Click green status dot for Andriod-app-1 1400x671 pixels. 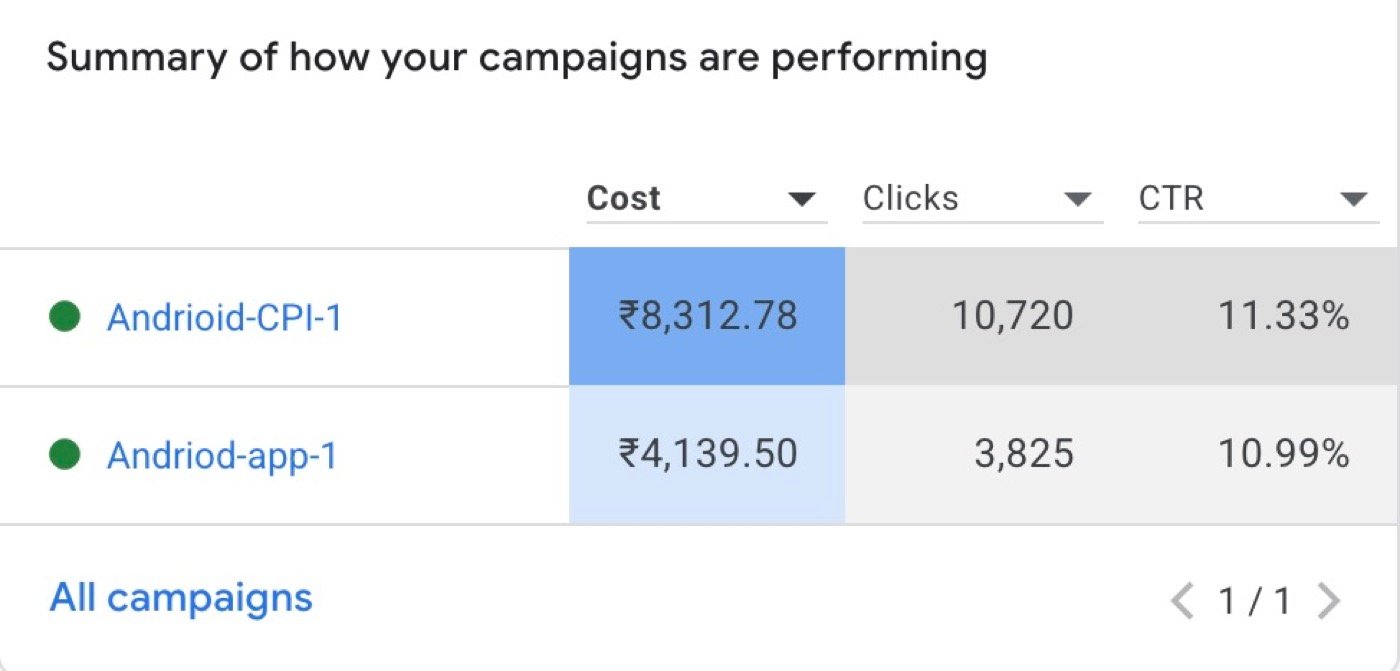tap(65, 455)
